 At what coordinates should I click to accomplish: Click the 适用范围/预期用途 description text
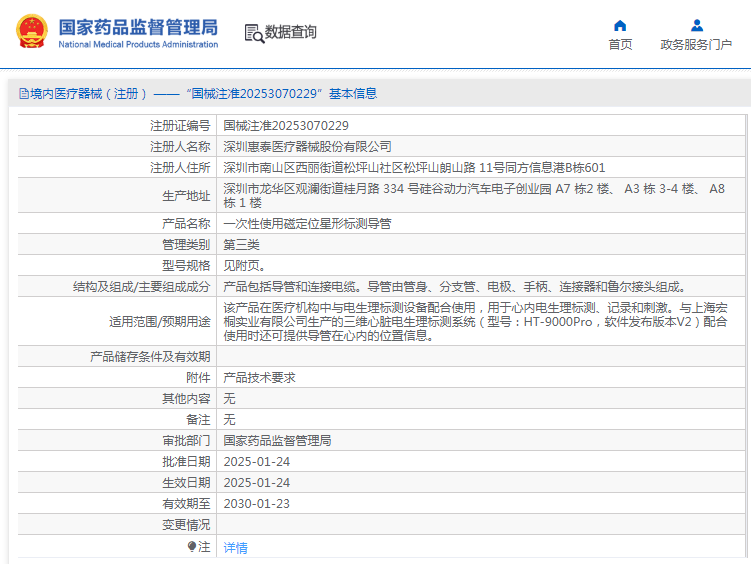coord(475,321)
